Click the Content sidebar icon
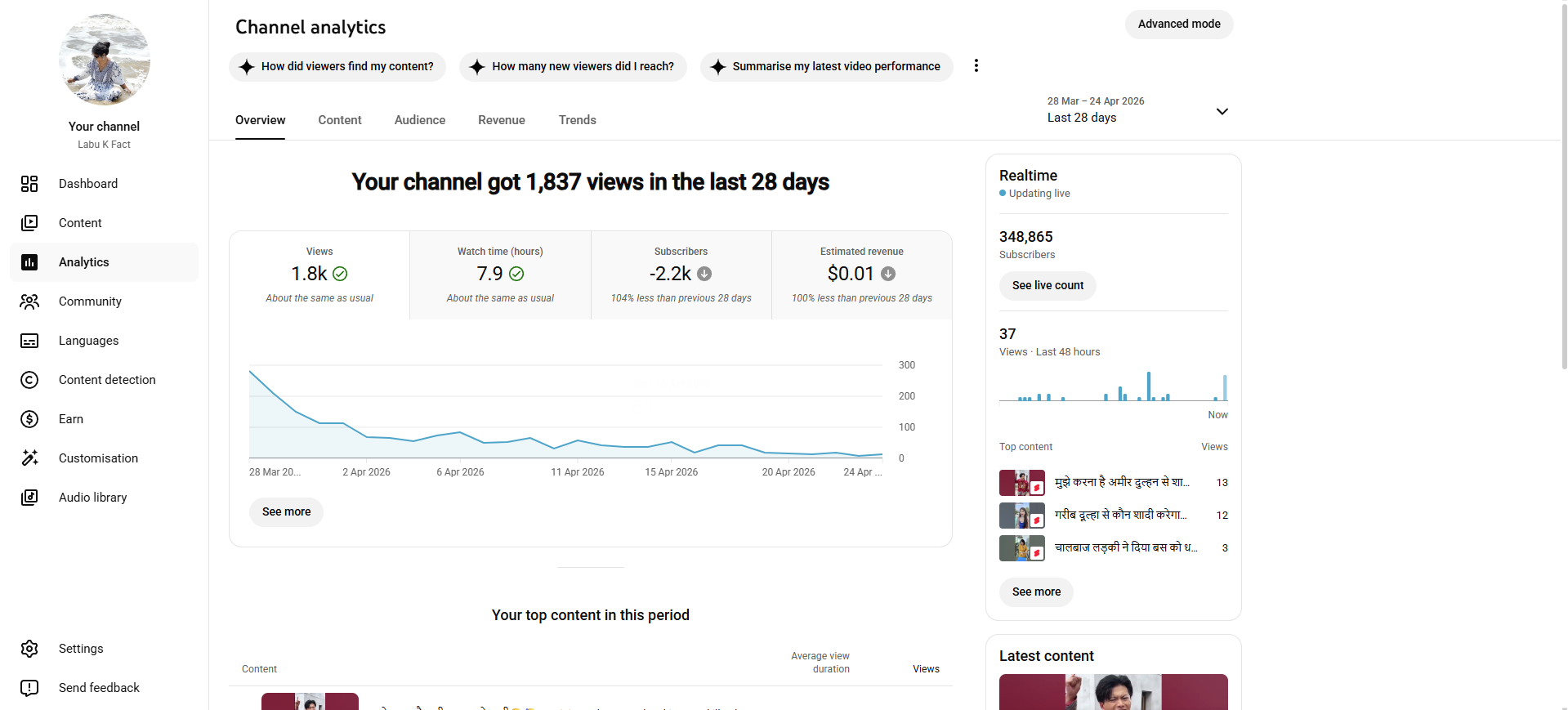 coord(29,223)
